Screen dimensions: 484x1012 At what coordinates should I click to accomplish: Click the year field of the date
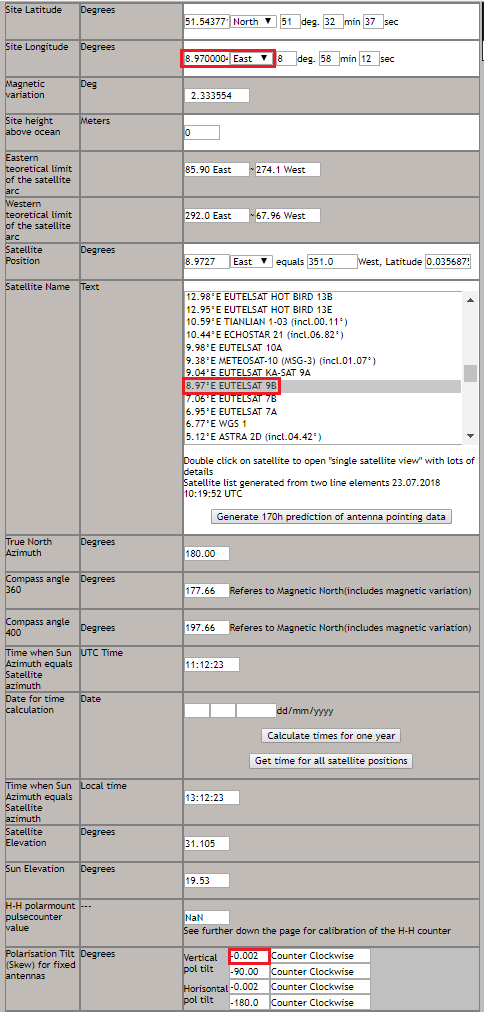tap(256, 711)
